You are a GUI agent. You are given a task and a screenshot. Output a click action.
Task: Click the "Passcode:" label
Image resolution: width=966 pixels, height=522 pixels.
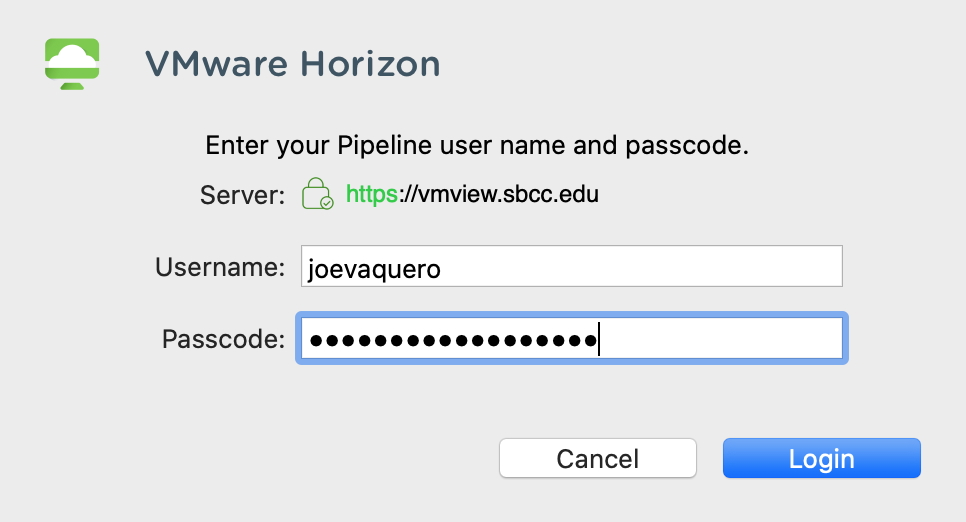point(224,340)
